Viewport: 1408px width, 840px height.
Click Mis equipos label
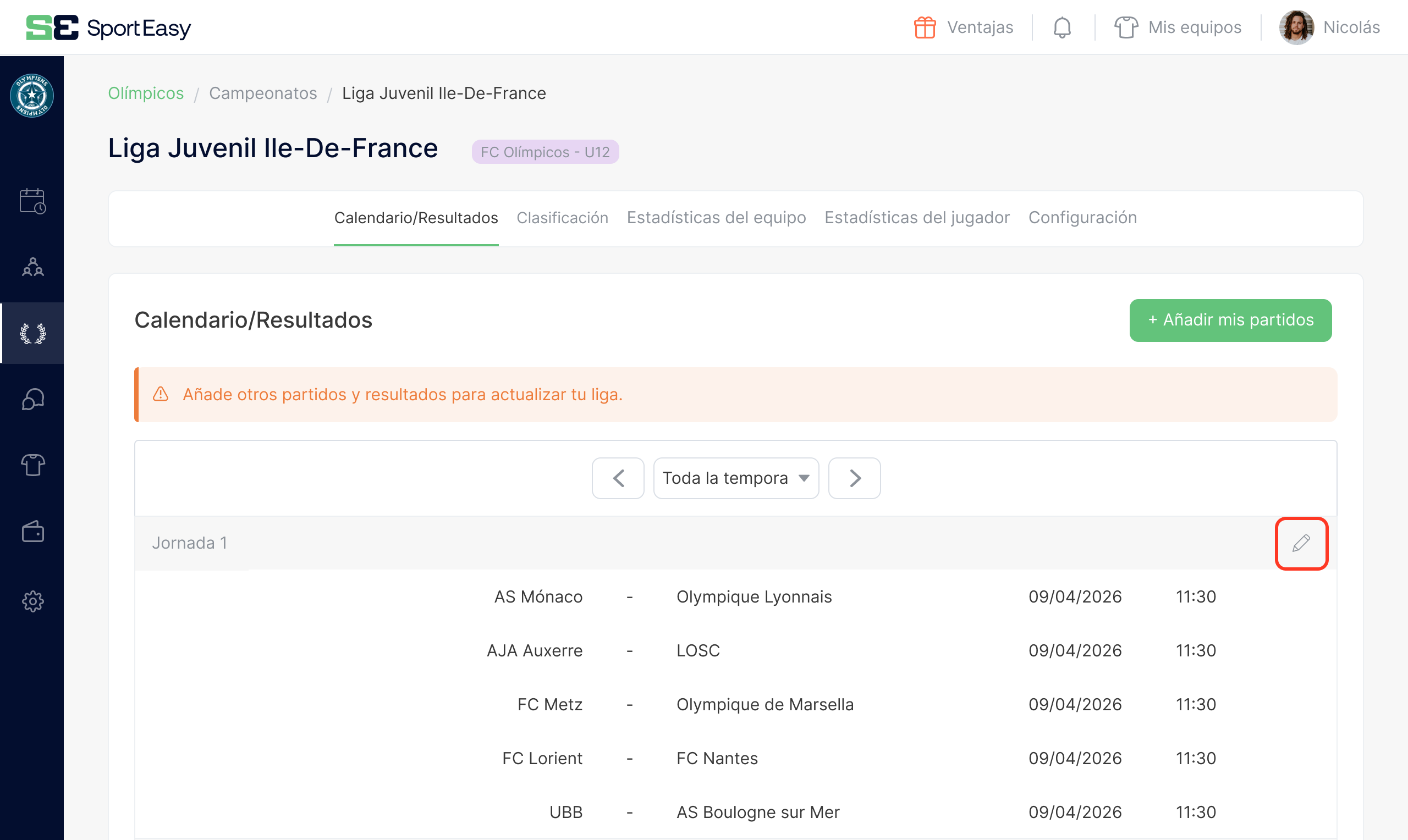[1195, 27]
